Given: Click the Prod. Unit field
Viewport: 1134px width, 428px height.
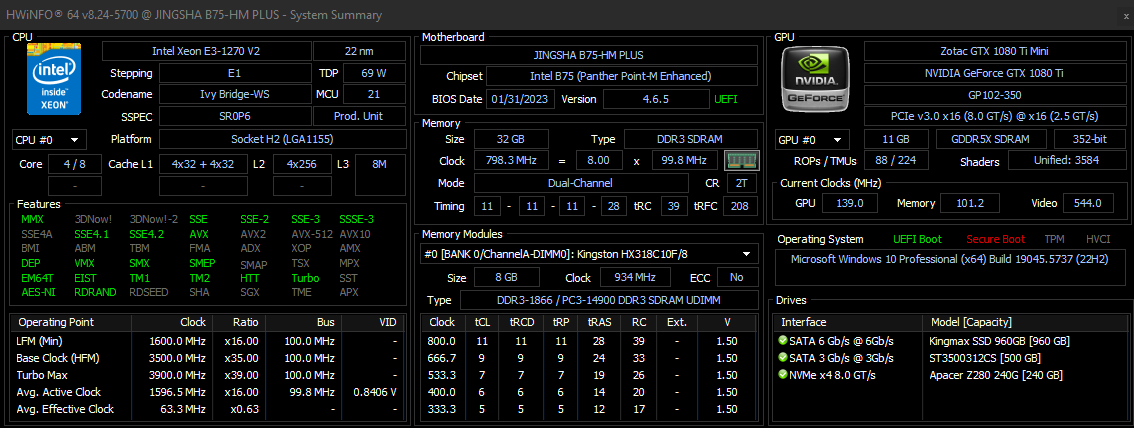Looking at the screenshot, I should [359, 116].
